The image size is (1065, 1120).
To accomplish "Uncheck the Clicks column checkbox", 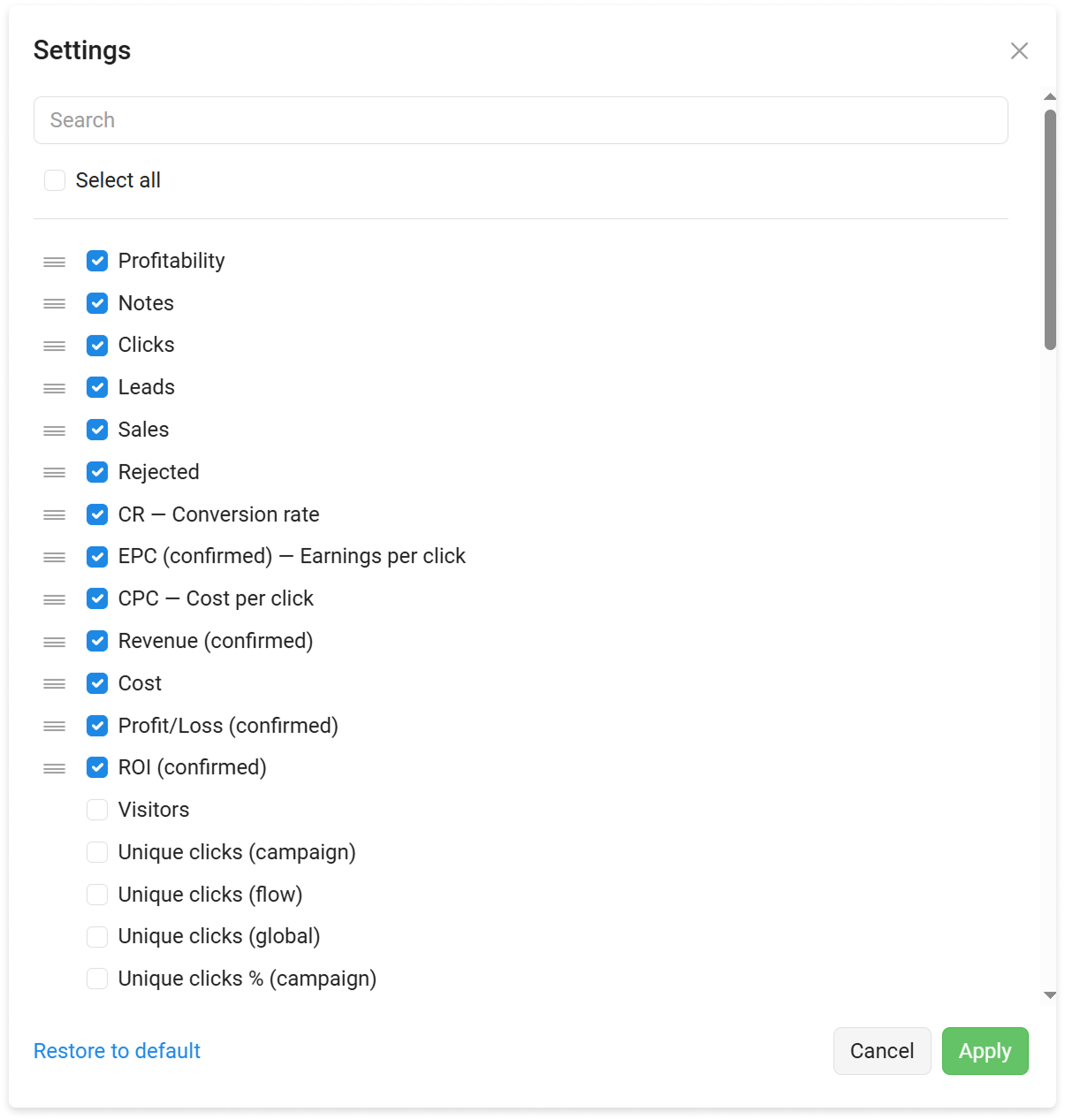I will click(x=97, y=346).
